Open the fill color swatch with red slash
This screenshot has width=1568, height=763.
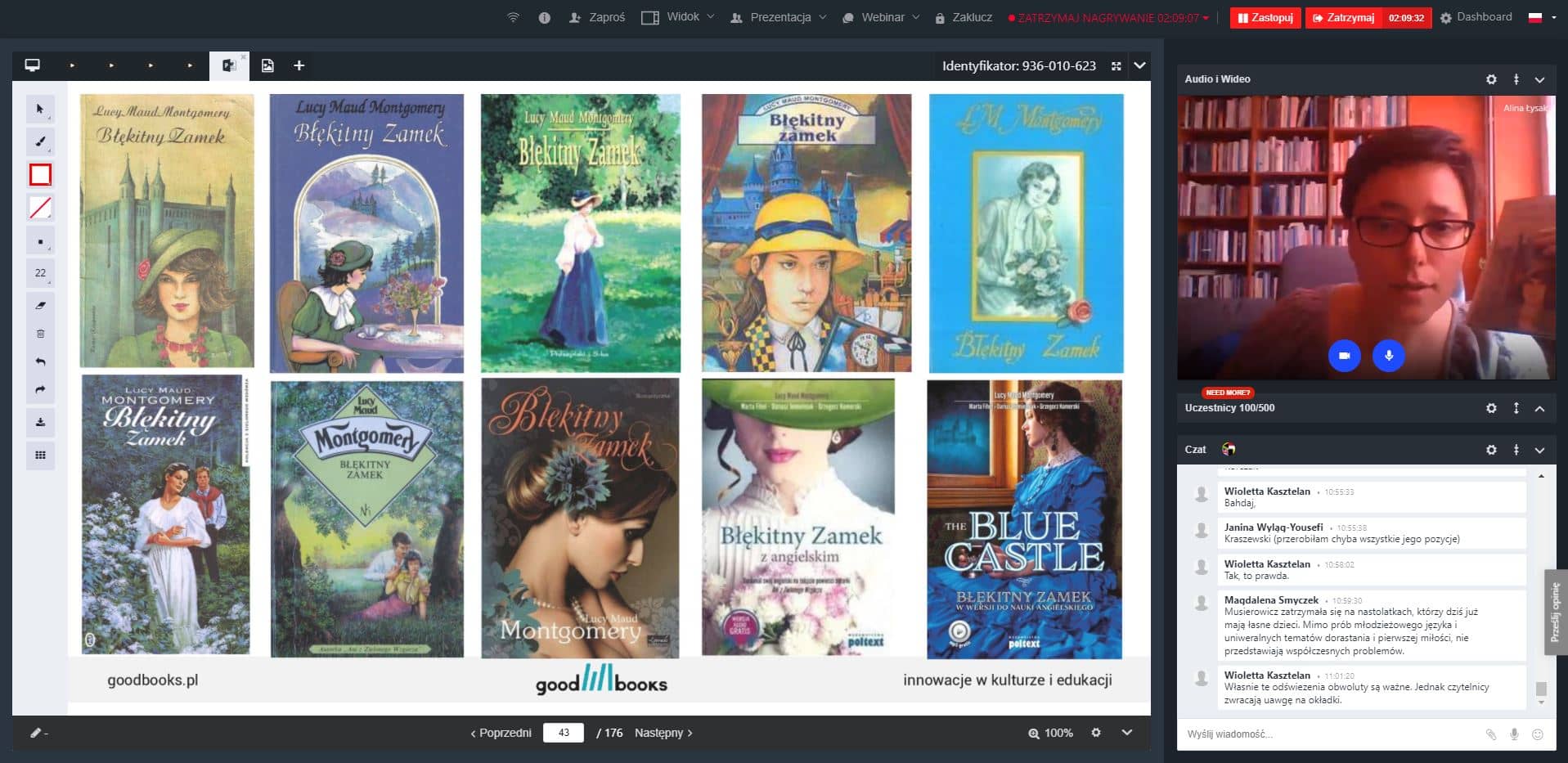pos(40,208)
